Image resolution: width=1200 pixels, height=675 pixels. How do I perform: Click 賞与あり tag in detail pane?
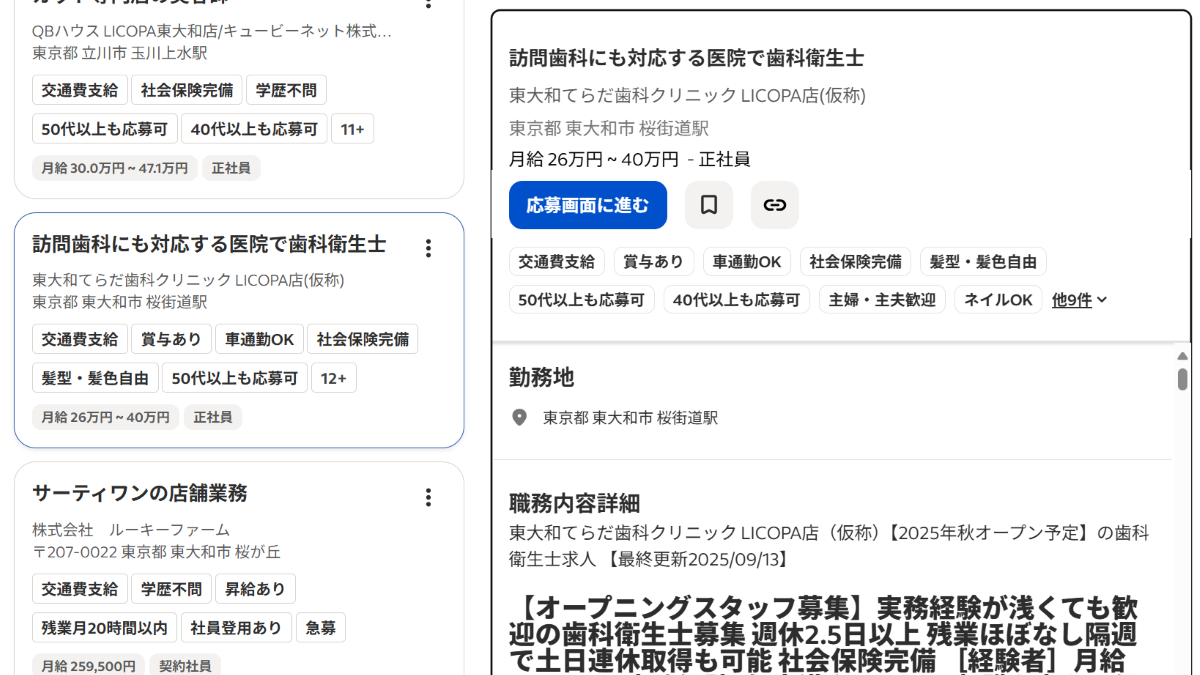(654, 262)
